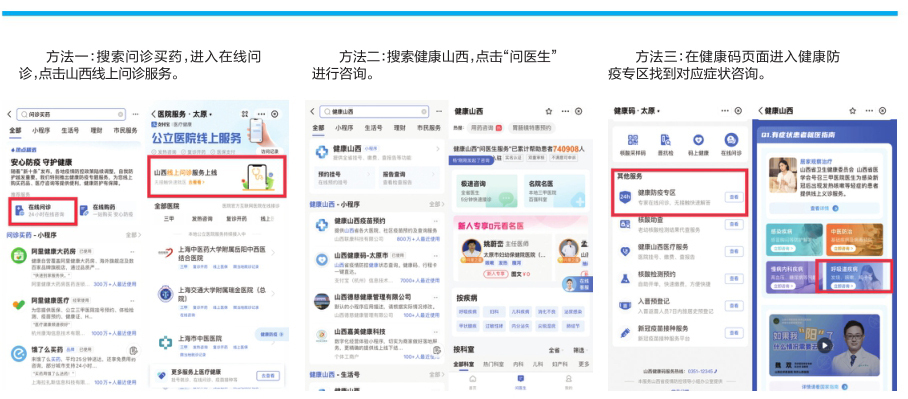This screenshot has height=399, width=908.
Task: Clear the 问诊买药 search field
Action: [x=120, y=114]
